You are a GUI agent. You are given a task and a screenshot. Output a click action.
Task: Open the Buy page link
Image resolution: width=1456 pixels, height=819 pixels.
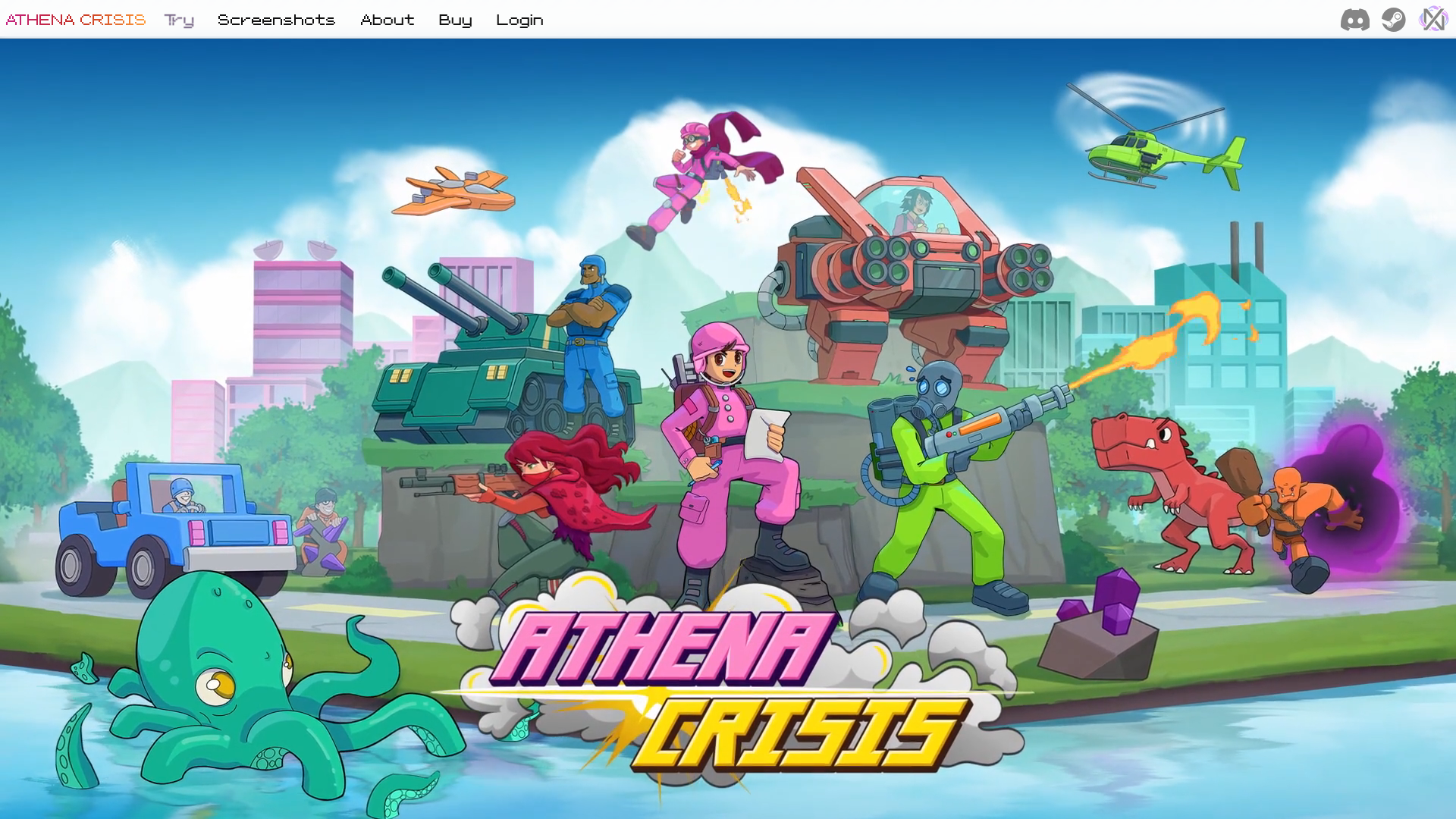pos(455,20)
